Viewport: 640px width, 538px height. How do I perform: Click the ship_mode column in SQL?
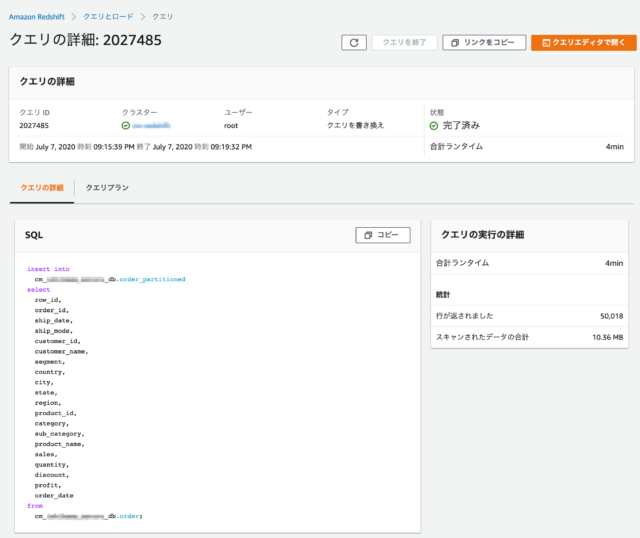coord(53,331)
